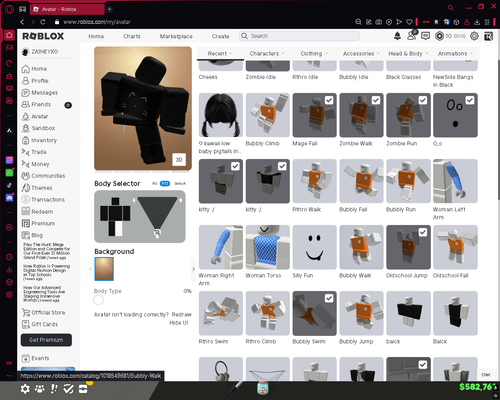This screenshot has height=400, width=500.
Task: Expand the Characters category dropdown
Action: click(267, 53)
